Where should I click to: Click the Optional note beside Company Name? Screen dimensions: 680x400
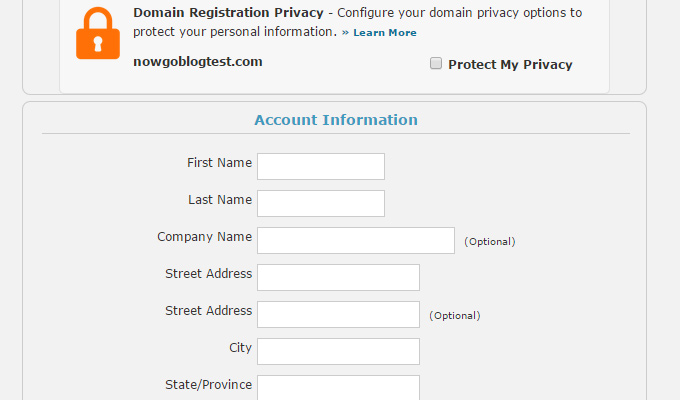point(490,242)
